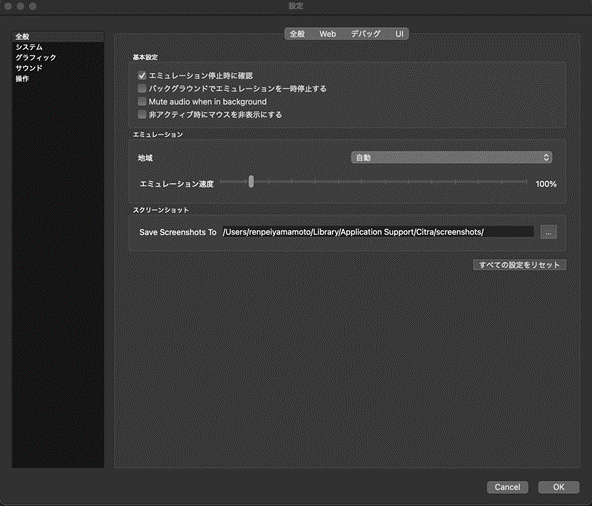592x506 pixels.
Task: Enable 非アクティブ時にマウスを非表示にする checkbox
Action: point(142,114)
